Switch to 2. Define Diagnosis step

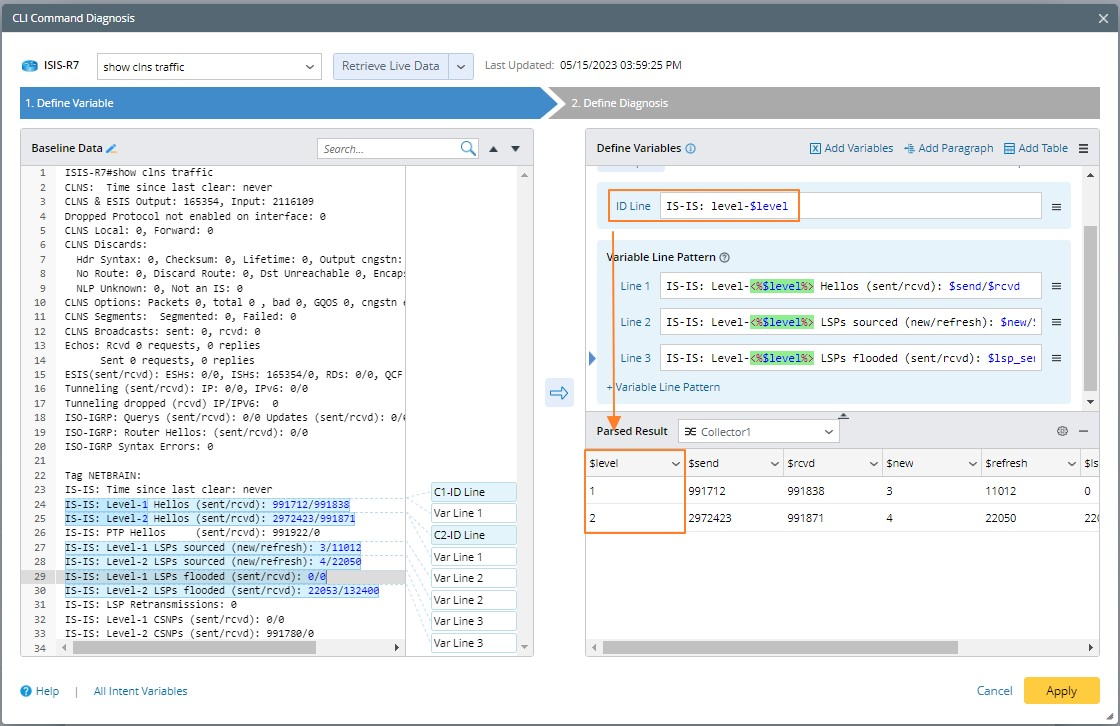(x=619, y=103)
